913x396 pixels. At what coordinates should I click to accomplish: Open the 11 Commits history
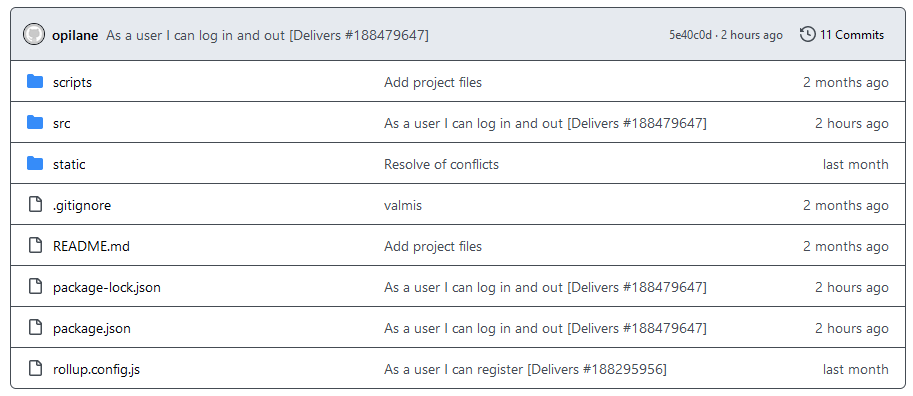coord(842,35)
